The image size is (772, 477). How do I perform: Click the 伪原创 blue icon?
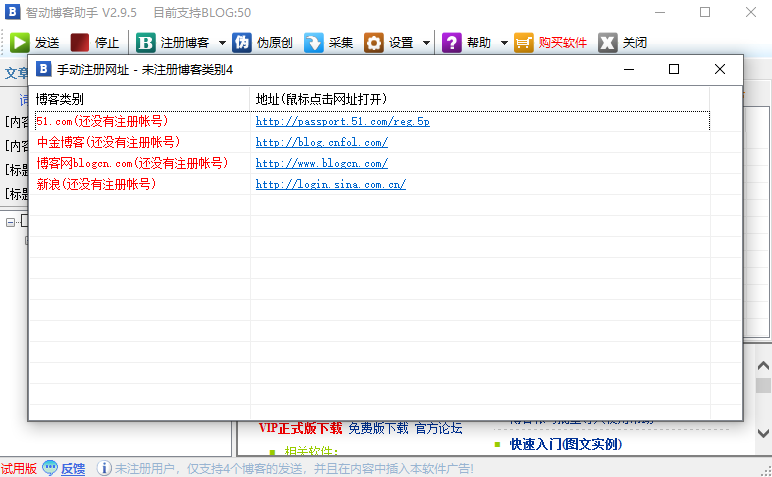[242, 43]
